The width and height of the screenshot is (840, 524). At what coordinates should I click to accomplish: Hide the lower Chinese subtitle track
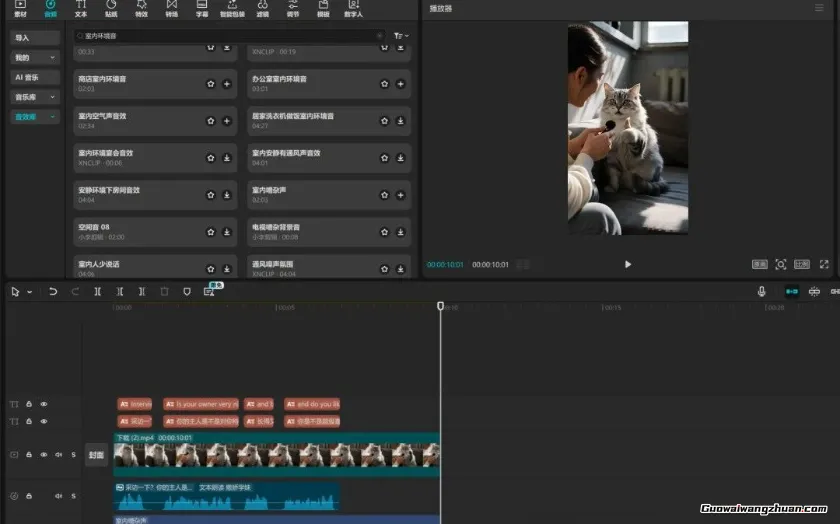pyautogui.click(x=44, y=422)
